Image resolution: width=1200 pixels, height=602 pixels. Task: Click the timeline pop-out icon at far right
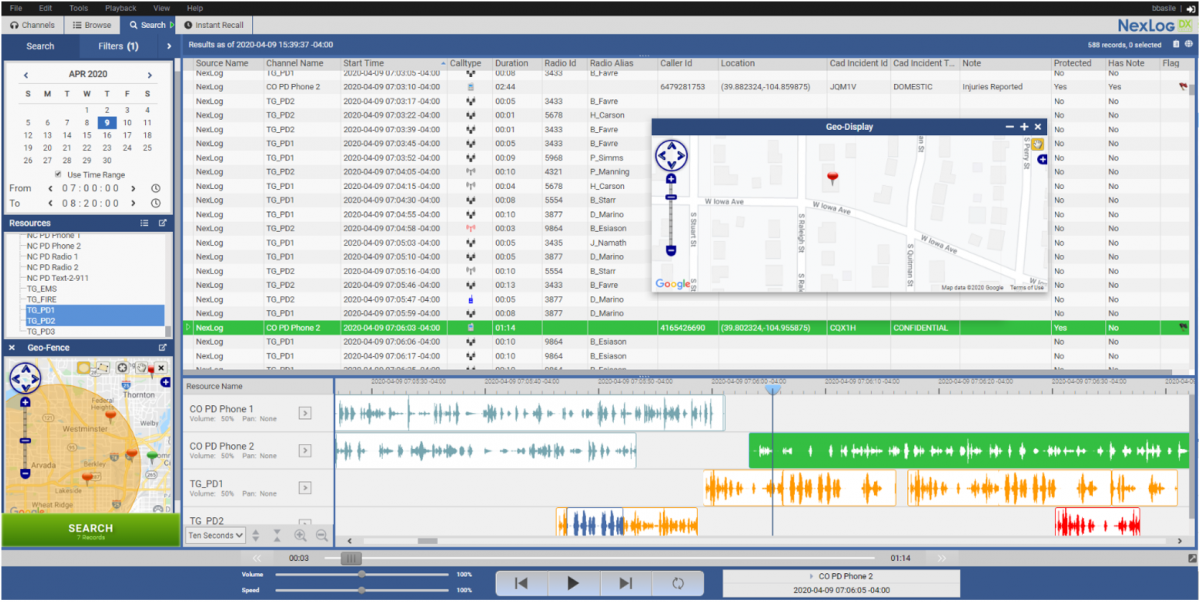pyautogui.click(x=1191, y=558)
